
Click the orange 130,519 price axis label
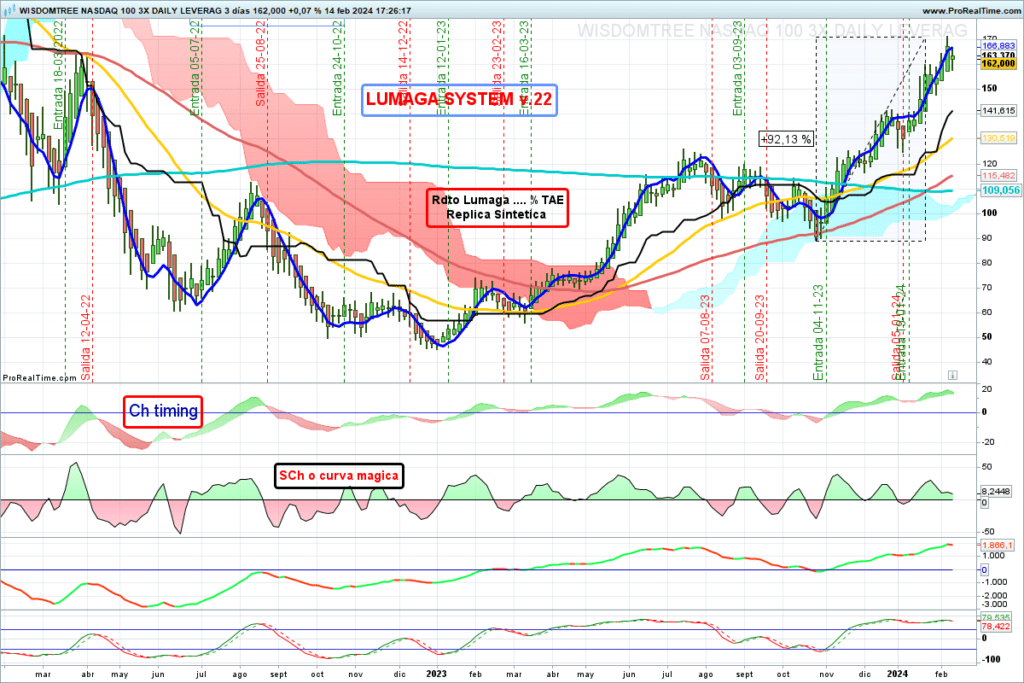[x=998, y=138]
